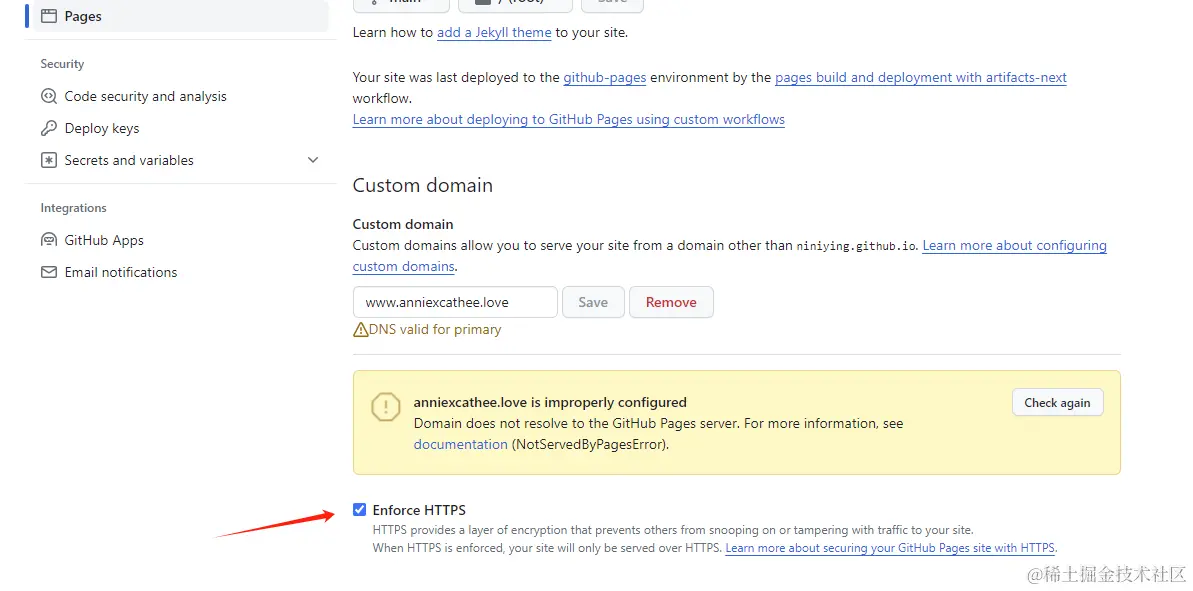
Task: Click the Enforce HTTPS label
Action: [x=419, y=510]
